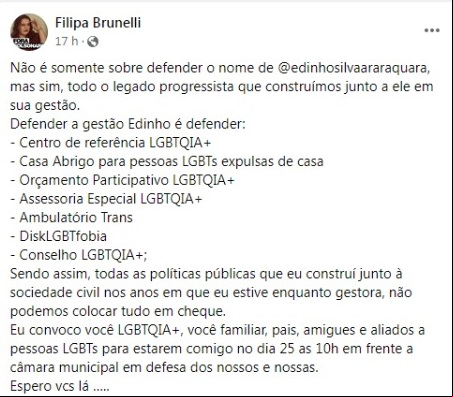The height and width of the screenshot is (397, 453).
Task: Select the 'Orçamento Participativo LGBTQIA+' line
Action: (x=123, y=180)
